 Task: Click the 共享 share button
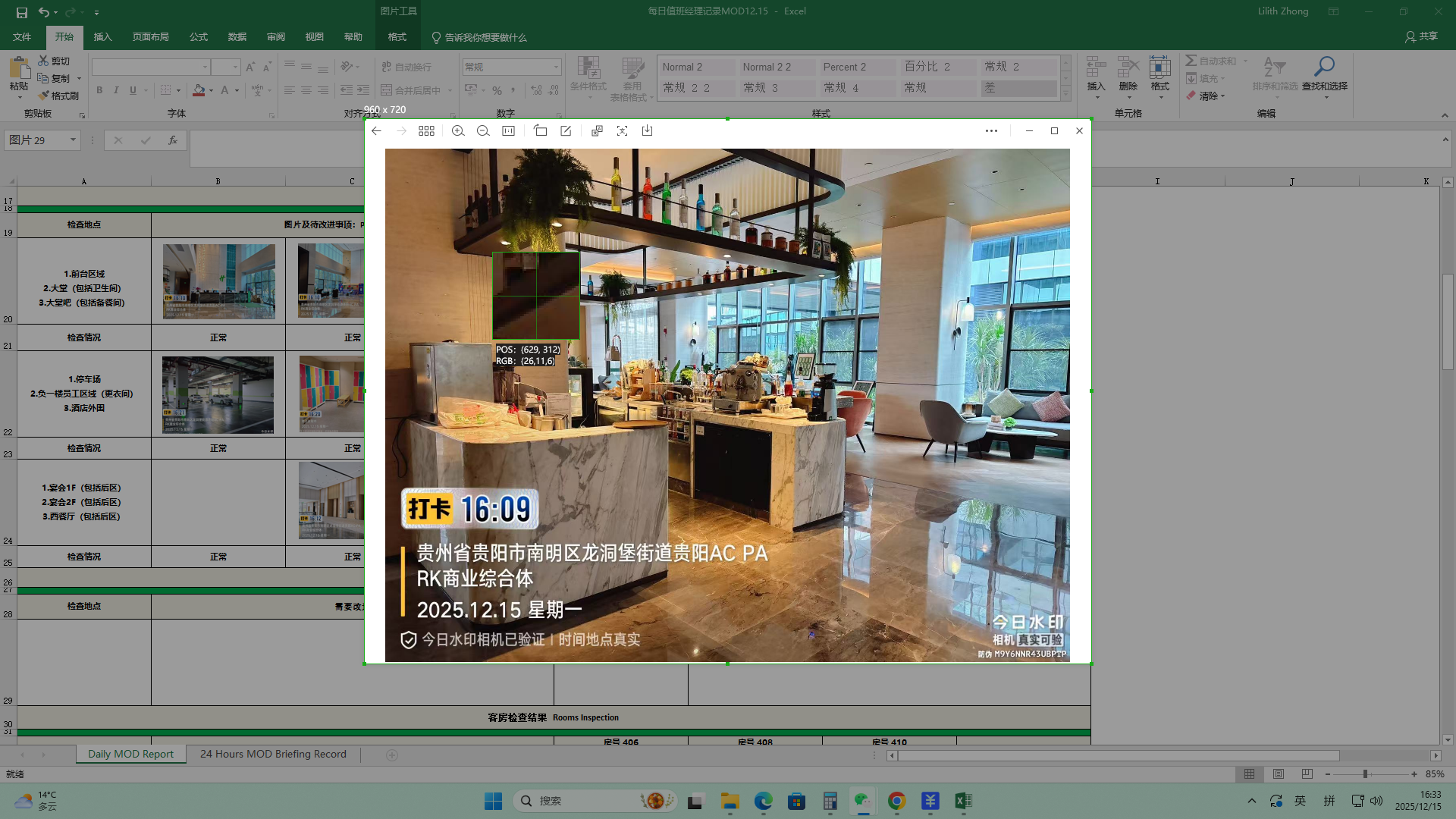(1421, 36)
